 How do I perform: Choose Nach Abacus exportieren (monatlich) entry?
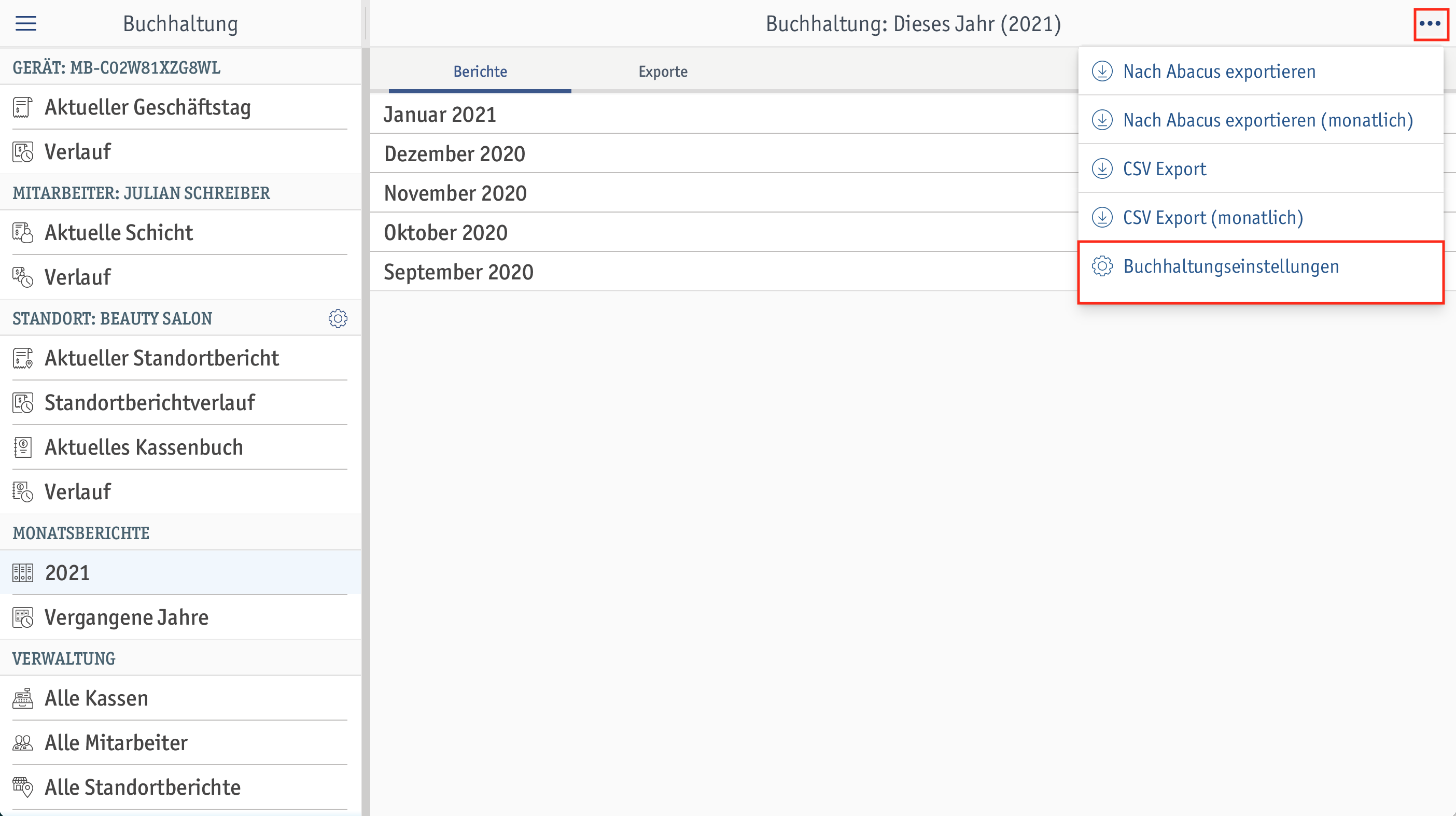pyautogui.click(x=1261, y=120)
